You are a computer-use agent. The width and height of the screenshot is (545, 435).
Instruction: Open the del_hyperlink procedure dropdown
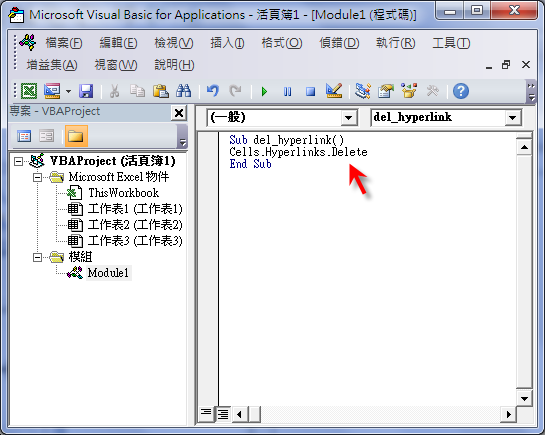(512, 118)
